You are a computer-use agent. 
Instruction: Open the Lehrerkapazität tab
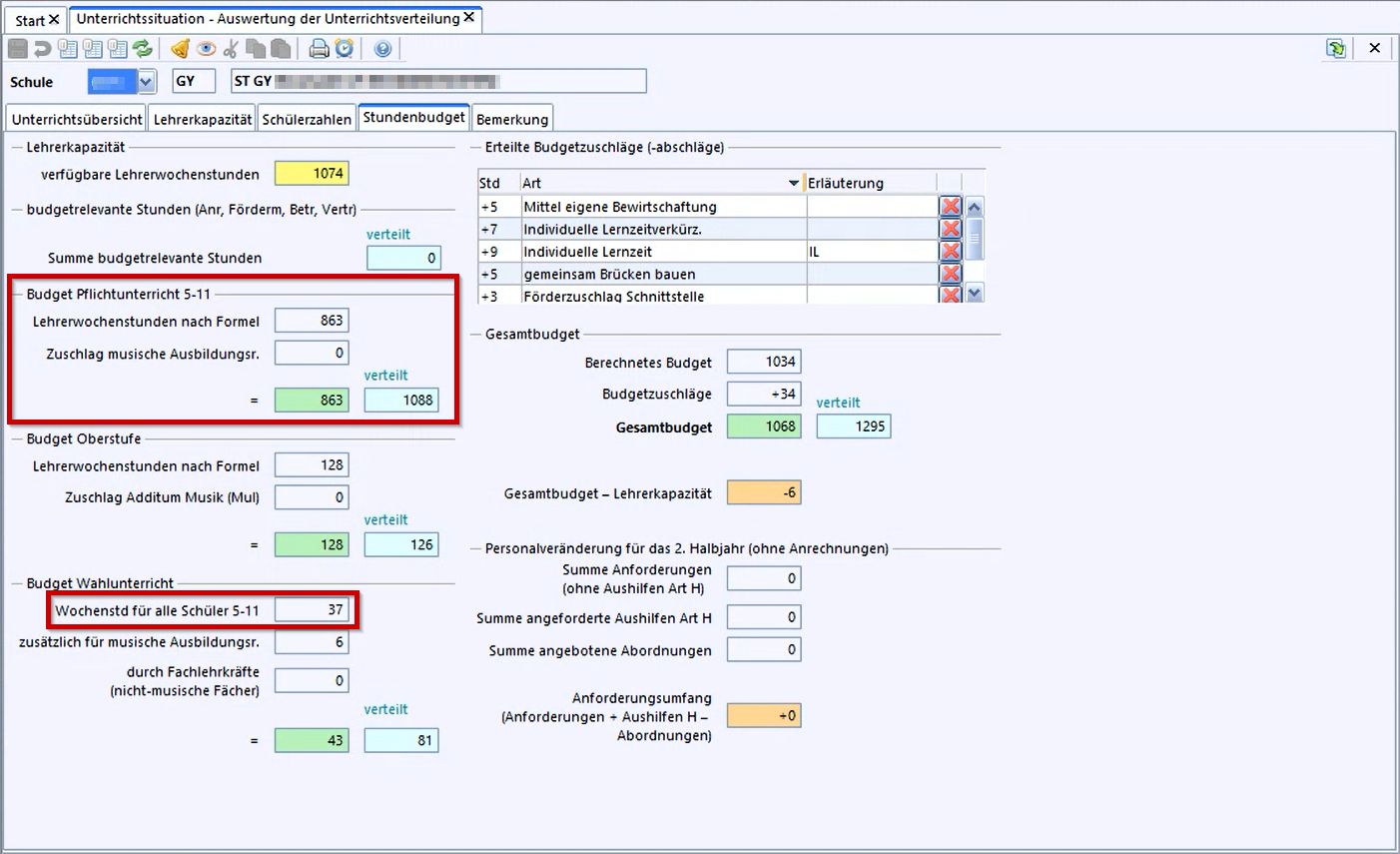(x=203, y=119)
